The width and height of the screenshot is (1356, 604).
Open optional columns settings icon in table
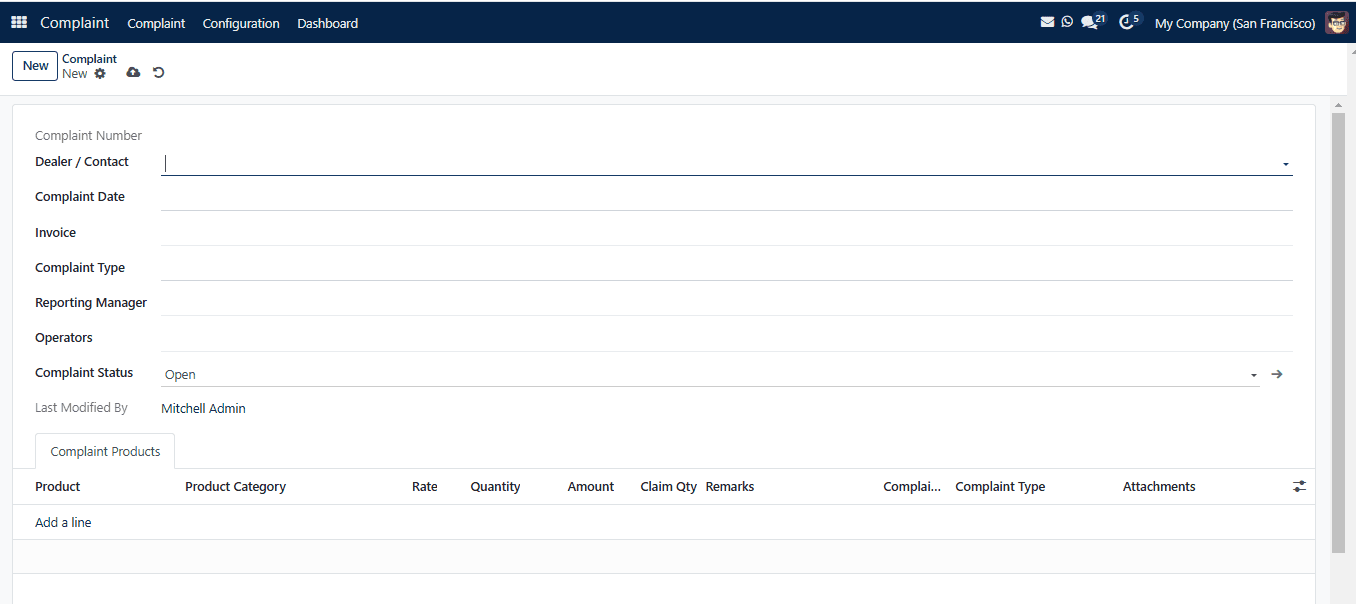point(1299,486)
